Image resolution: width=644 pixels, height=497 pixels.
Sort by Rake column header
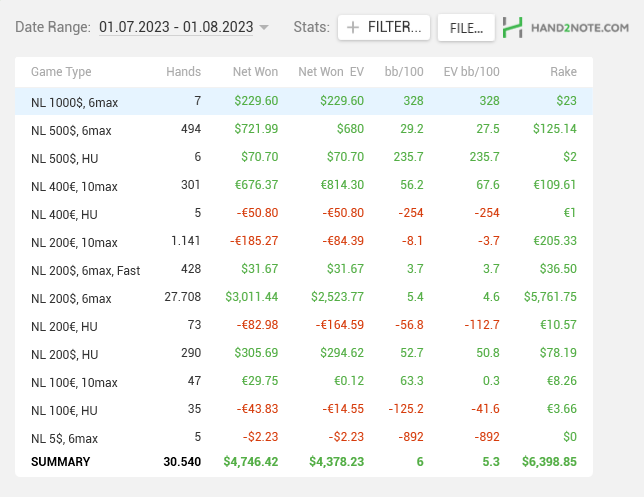point(563,72)
